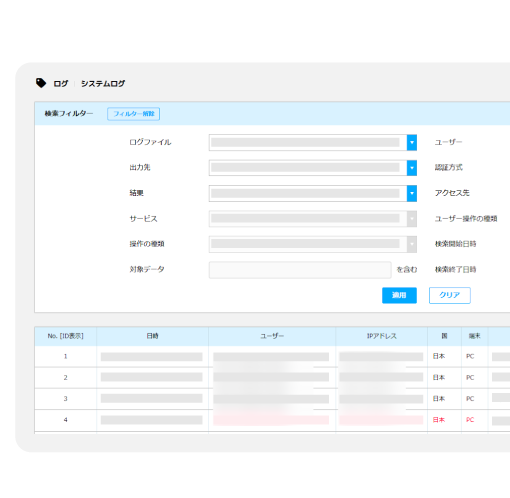Sort by the 日時 column header
510x498 pixels.
153,336
